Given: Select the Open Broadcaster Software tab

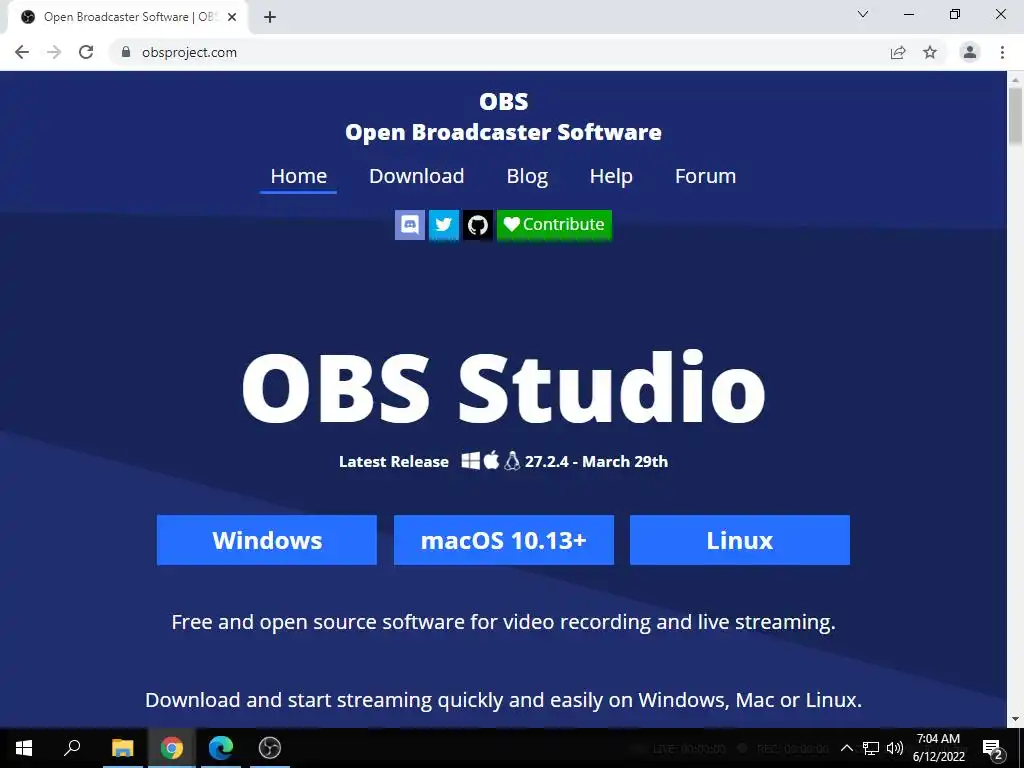Looking at the screenshot, I should (127, 17).
